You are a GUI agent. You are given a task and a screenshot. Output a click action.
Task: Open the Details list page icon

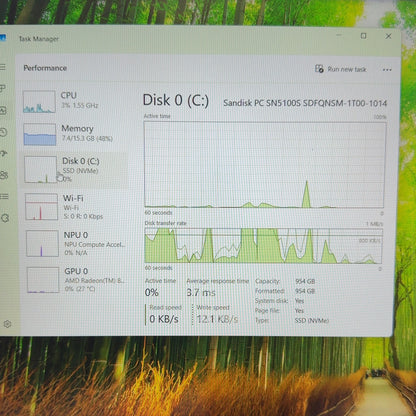[4, 197]
